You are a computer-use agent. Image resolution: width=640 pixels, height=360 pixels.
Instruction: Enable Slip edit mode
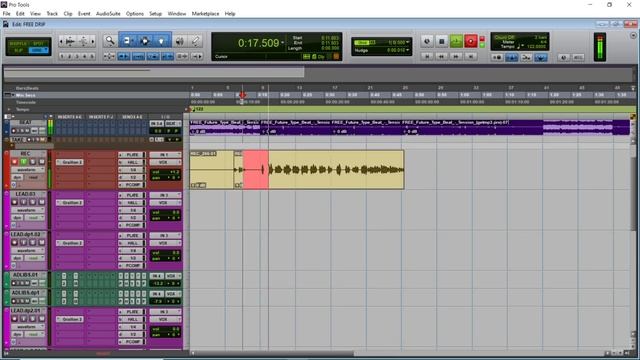(x=18, y=50)
